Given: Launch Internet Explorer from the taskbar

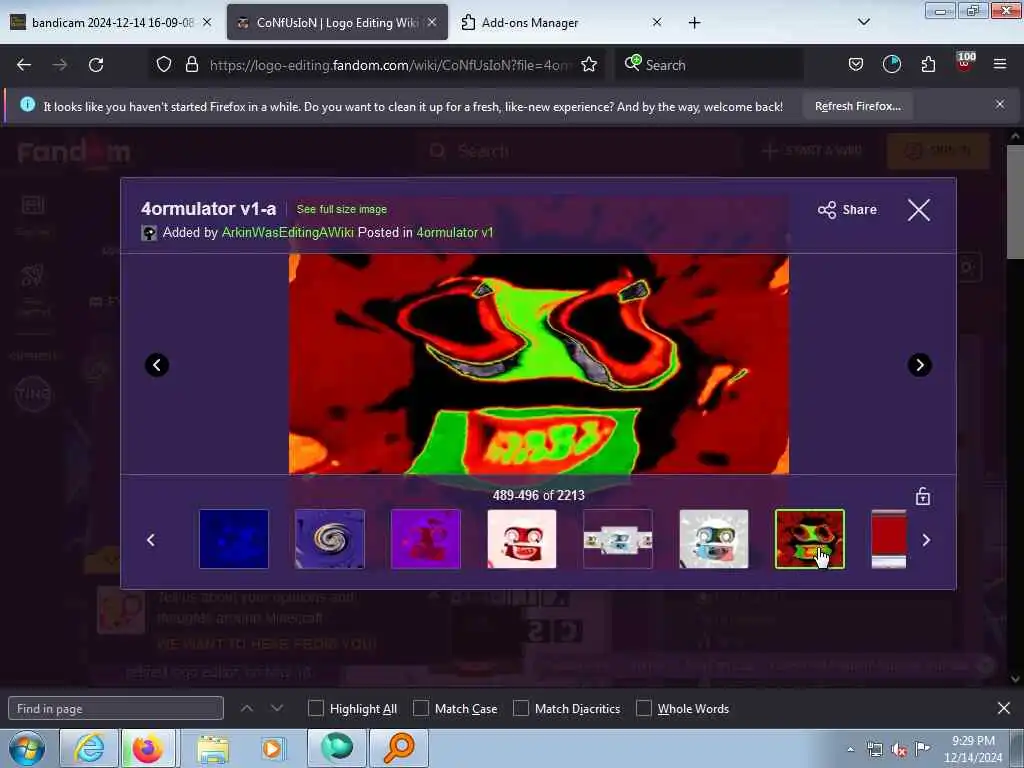Looking at the screenshot, I should click(89, 748).
